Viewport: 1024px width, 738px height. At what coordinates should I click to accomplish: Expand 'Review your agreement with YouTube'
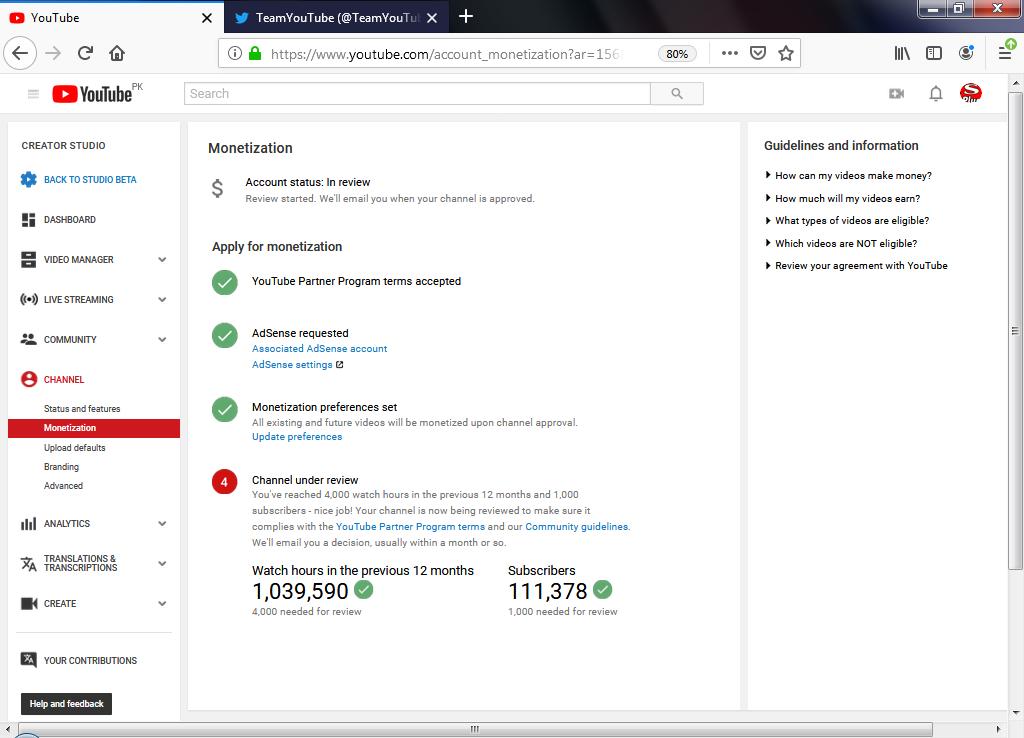tap(856, 265)
